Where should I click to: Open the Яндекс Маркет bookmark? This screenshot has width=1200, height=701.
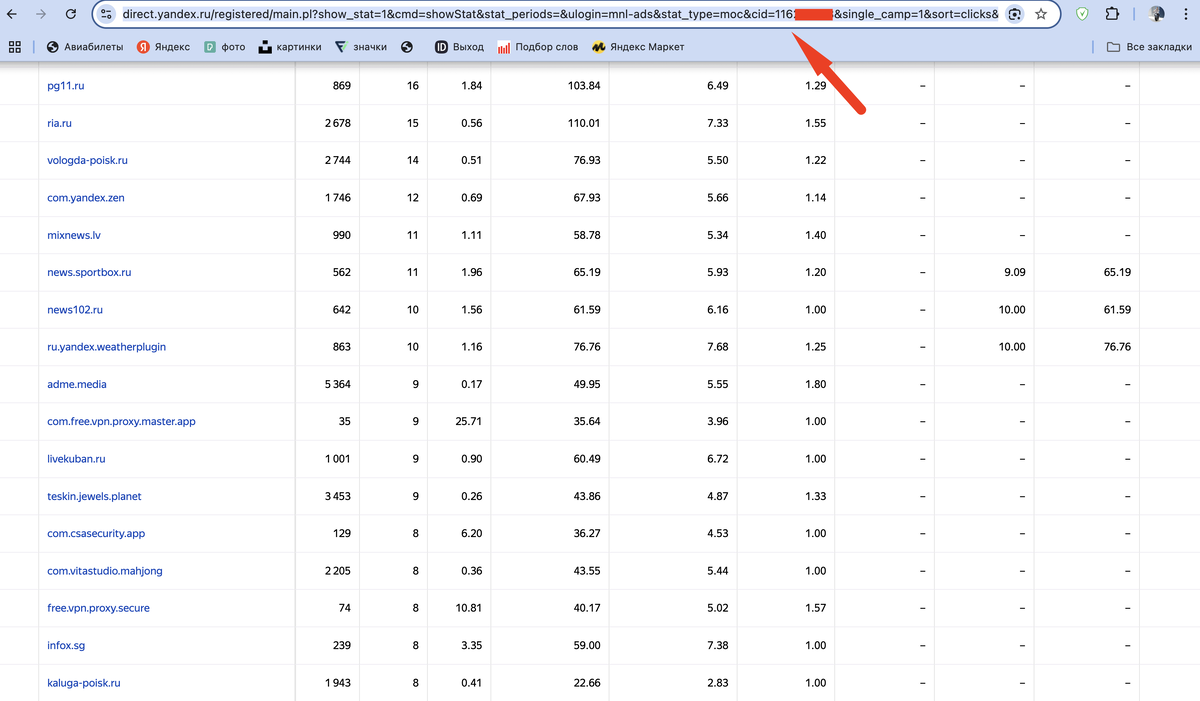point(638,47)
